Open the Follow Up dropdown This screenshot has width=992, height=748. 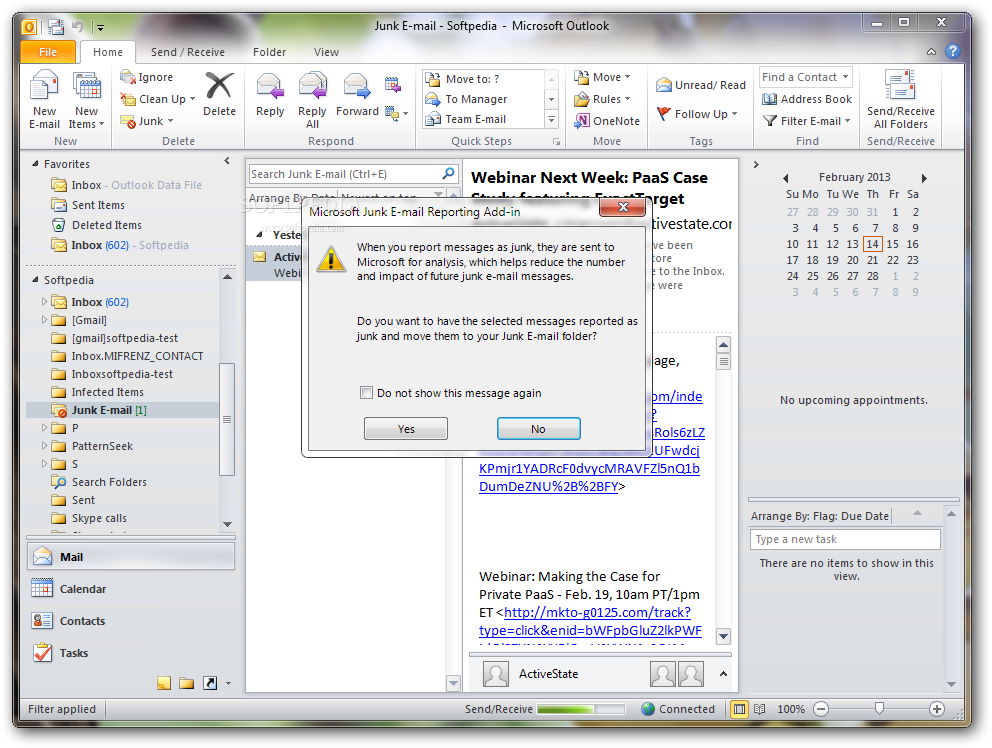735,114
